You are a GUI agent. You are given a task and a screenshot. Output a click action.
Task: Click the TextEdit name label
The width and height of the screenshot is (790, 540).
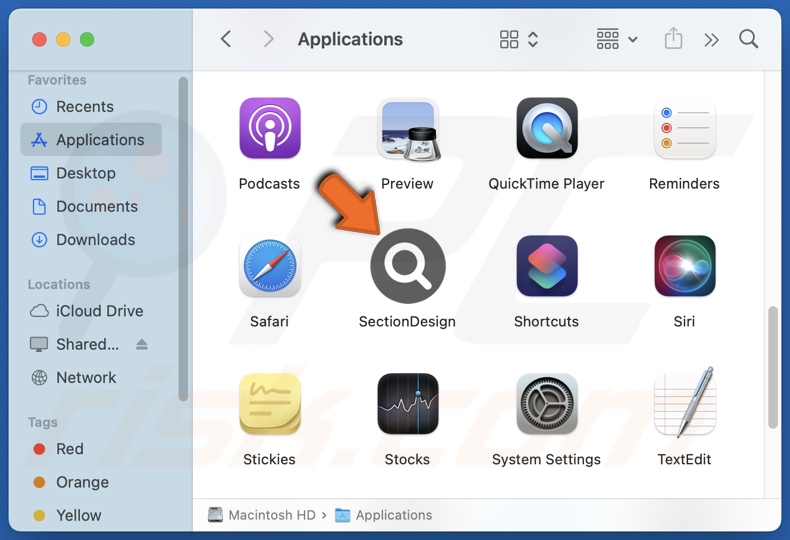[684, 459]
